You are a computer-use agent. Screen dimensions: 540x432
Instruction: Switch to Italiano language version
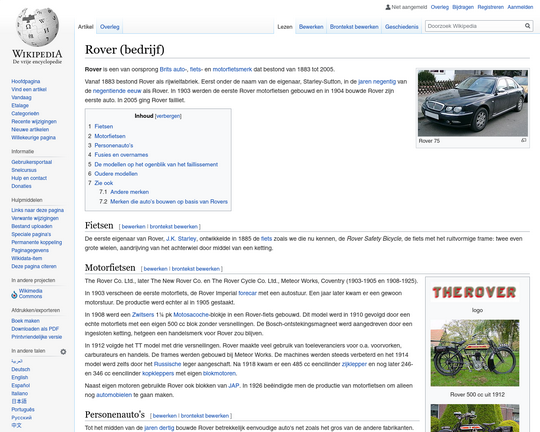(x=20, y=393)
